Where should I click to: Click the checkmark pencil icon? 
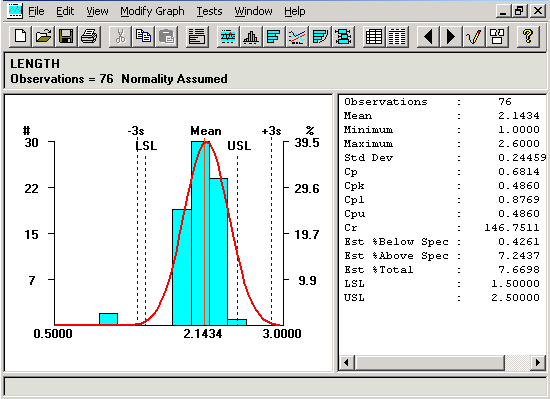474,36
